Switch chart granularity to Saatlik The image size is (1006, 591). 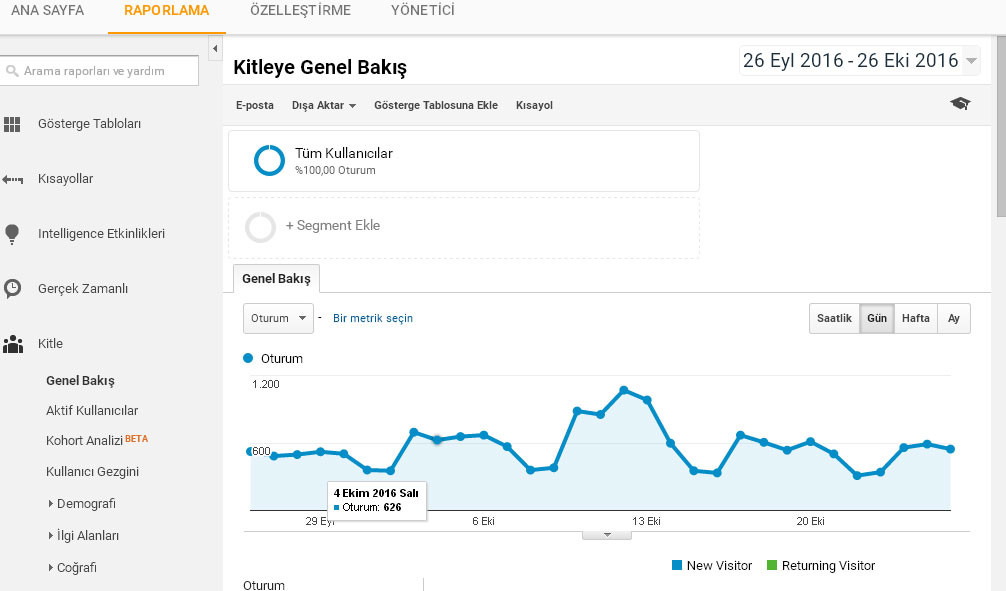[x=834, y=318]
